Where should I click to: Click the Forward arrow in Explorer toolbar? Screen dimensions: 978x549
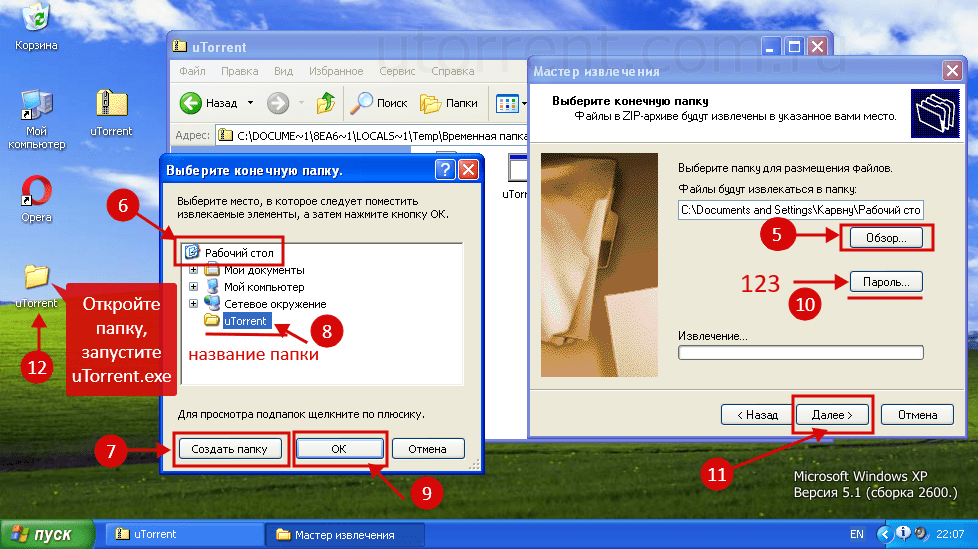278,103
